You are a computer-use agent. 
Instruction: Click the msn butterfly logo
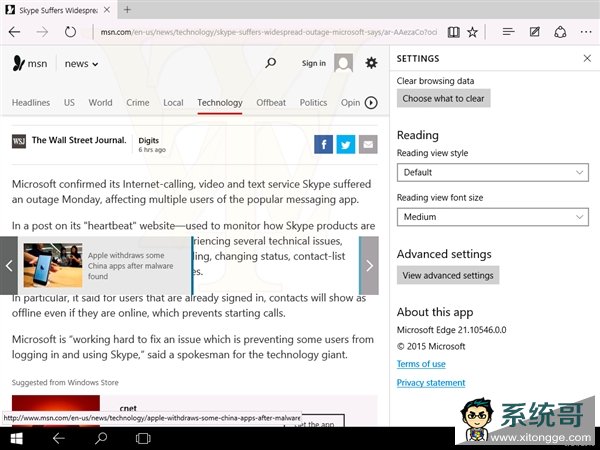coord(18,63)
